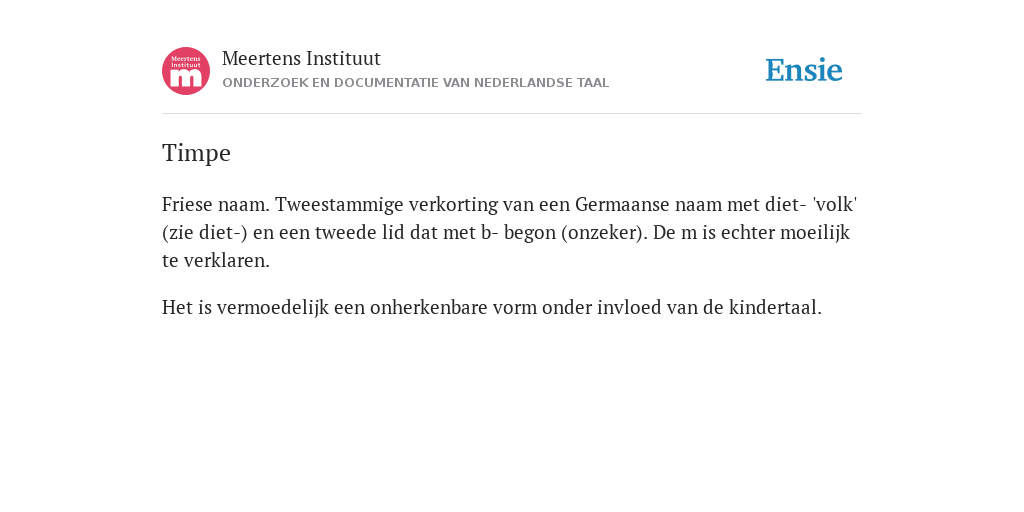Viewport: 1024px width, 512px height.
Task: Open the blue Ensie logo
Action: coord(804,70)
